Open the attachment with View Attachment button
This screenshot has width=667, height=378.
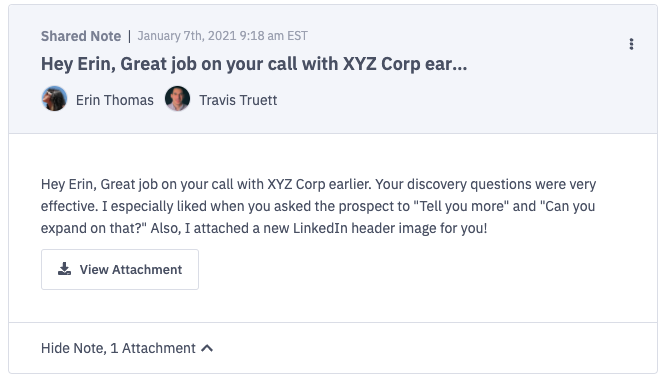click(x=120, y=270)
